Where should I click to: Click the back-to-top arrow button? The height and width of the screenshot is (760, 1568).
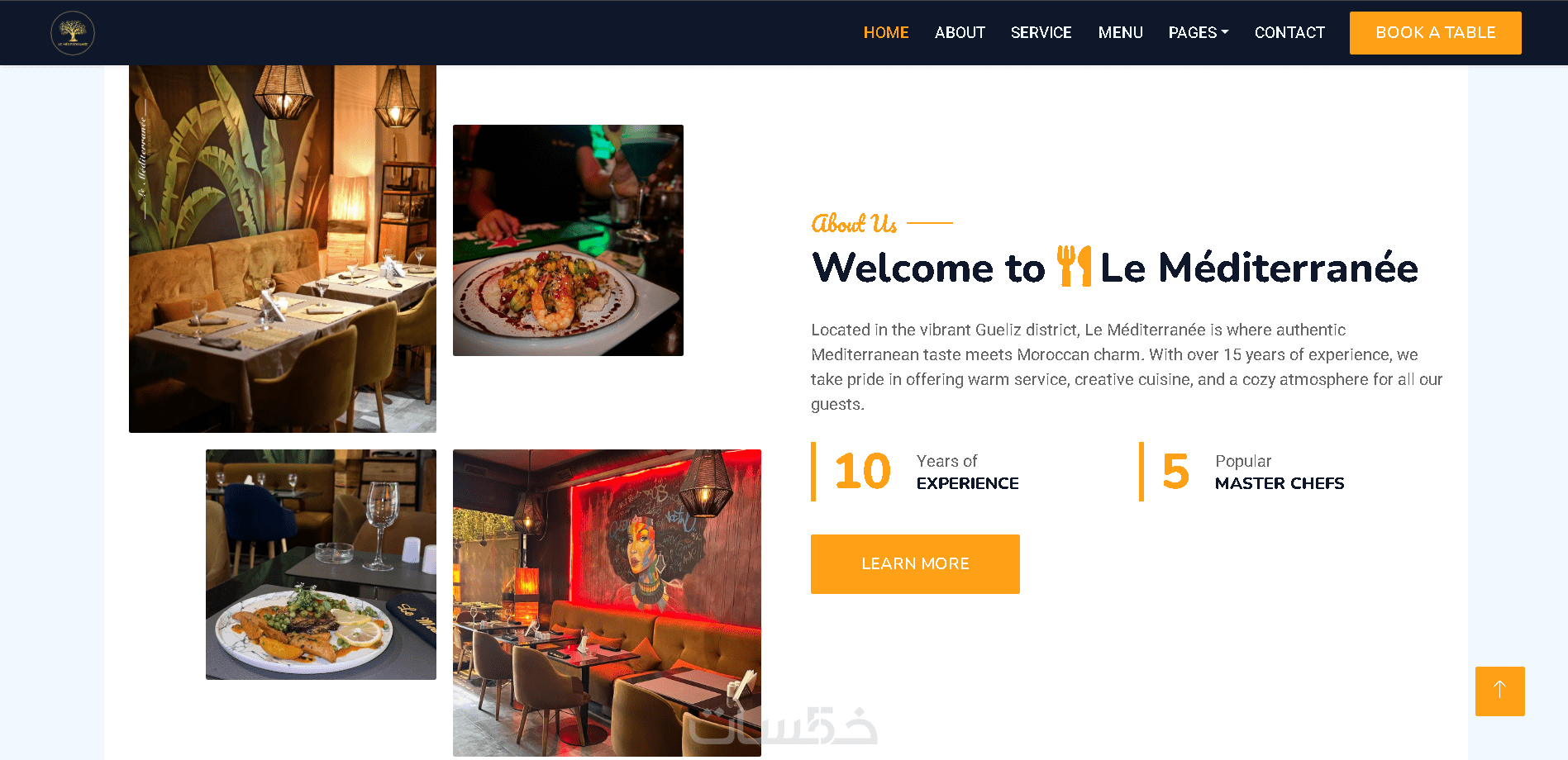coord(1499,691)
